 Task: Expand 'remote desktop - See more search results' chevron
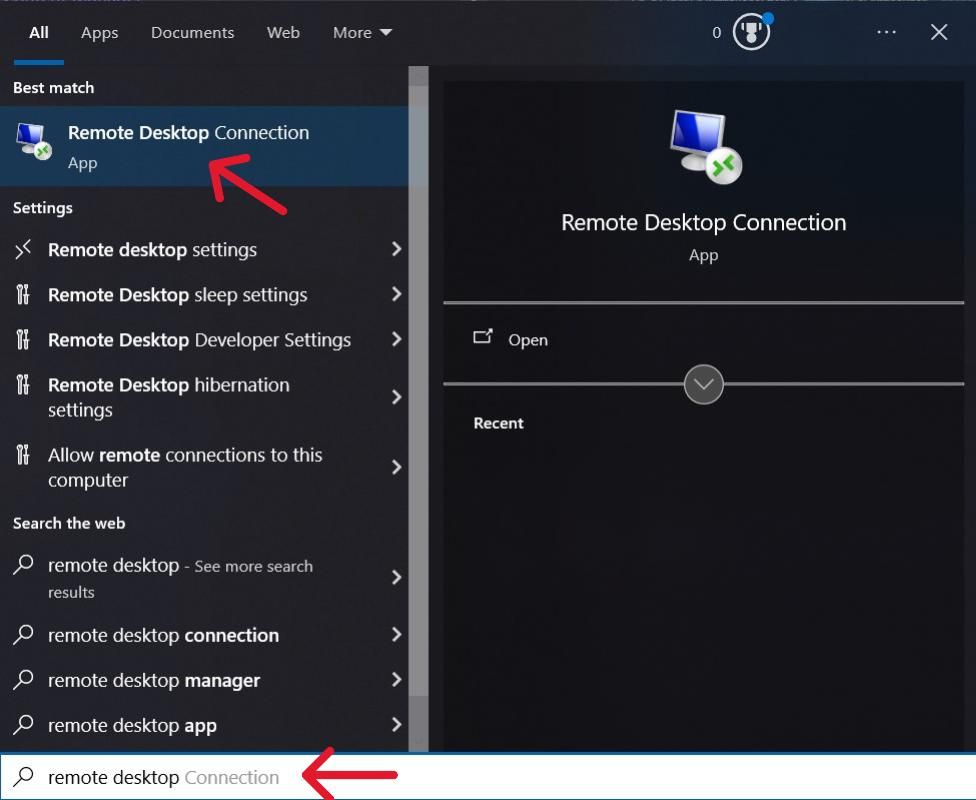[396, 577]
